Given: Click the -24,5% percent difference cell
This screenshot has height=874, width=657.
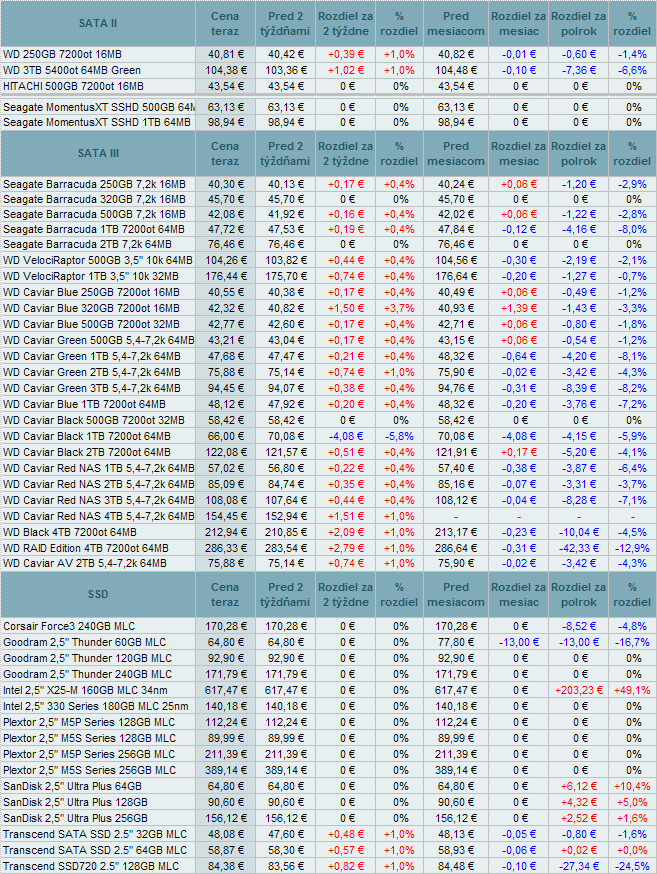Looking at the screenshot, I should [x=632, y=867].
